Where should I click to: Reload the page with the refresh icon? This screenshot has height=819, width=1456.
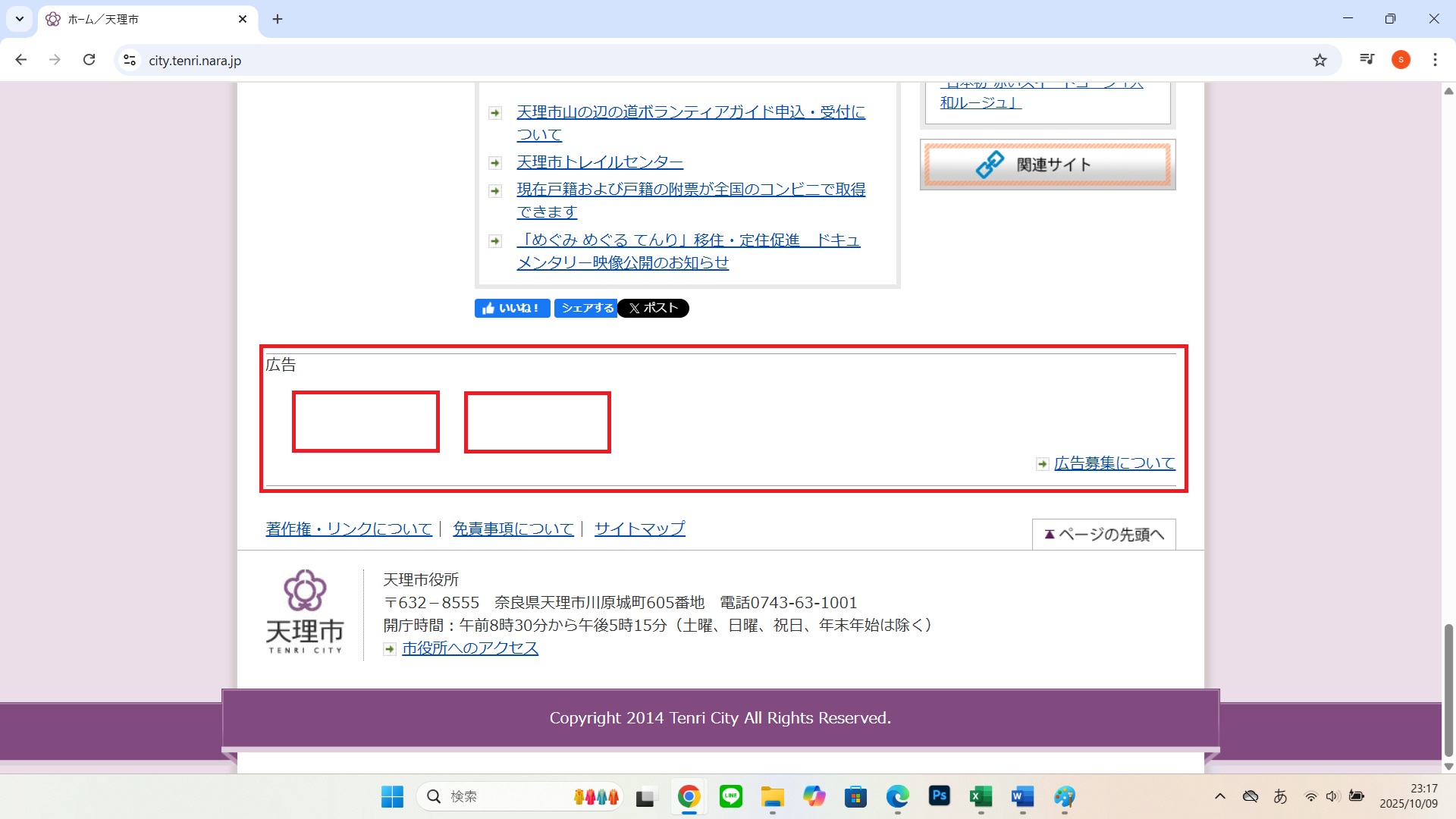tap(89, 60)
